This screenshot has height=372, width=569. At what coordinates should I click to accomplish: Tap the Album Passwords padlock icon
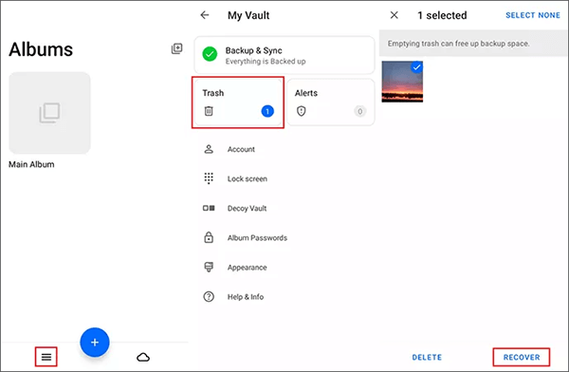pyautogui.click(x=209, y=237)
